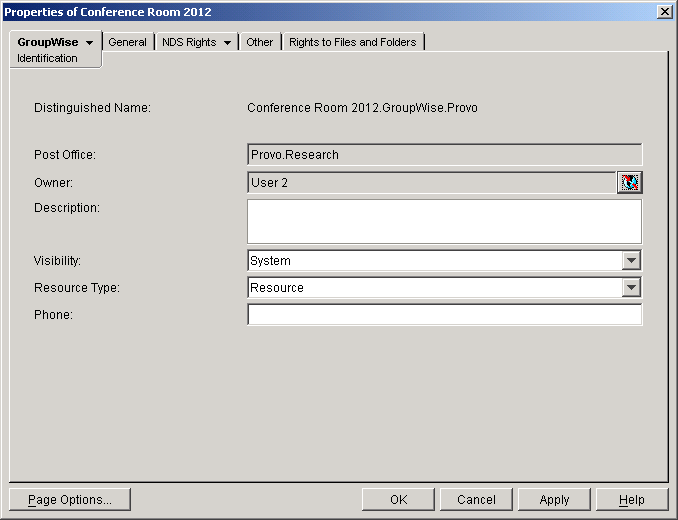
Task: Click the Resource Type label
Action: 77,287
